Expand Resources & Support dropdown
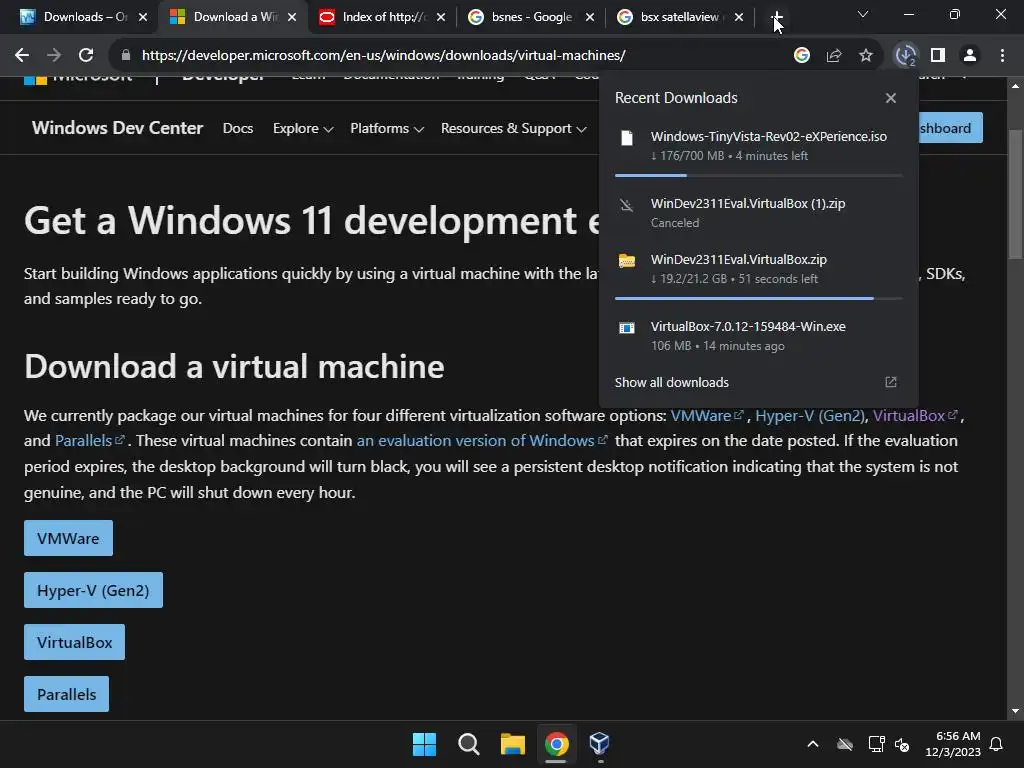 (x=513, y=128)
